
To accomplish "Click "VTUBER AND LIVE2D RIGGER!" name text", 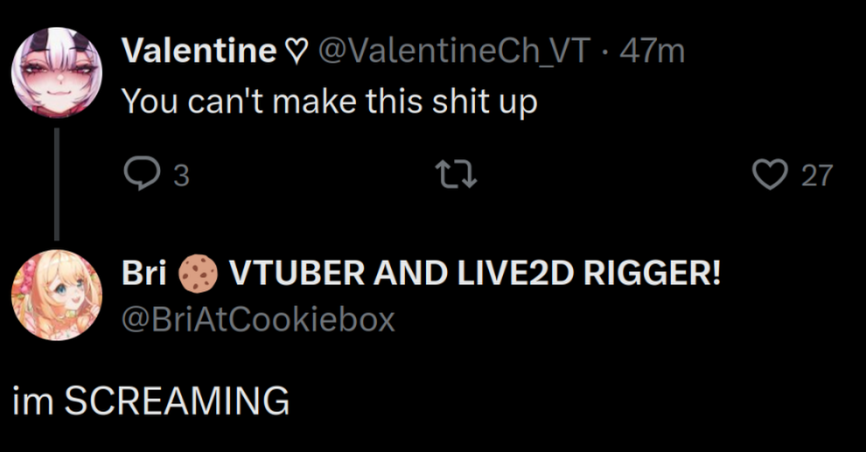I will 475,273.
